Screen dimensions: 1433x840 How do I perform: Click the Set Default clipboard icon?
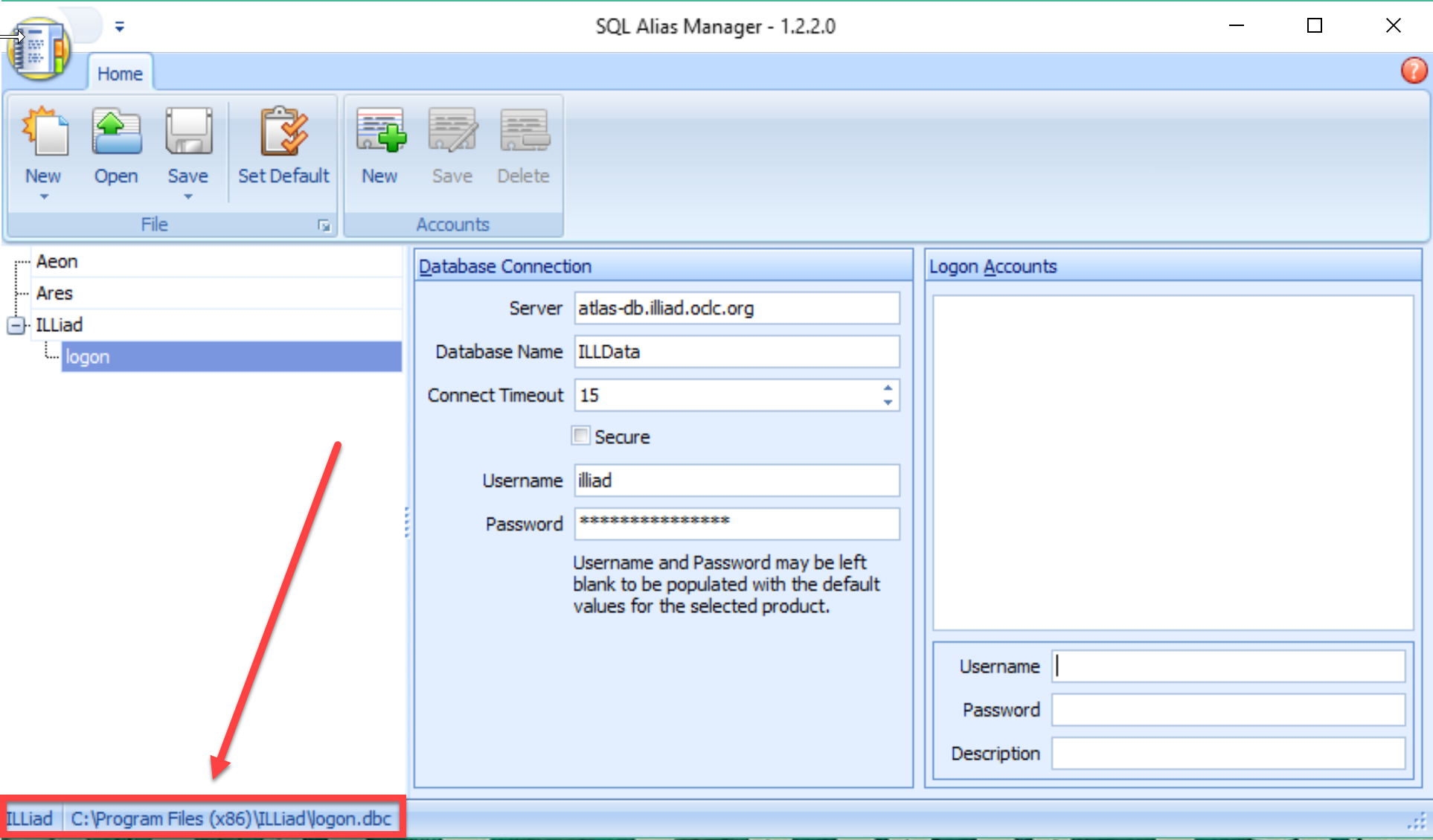283,132
